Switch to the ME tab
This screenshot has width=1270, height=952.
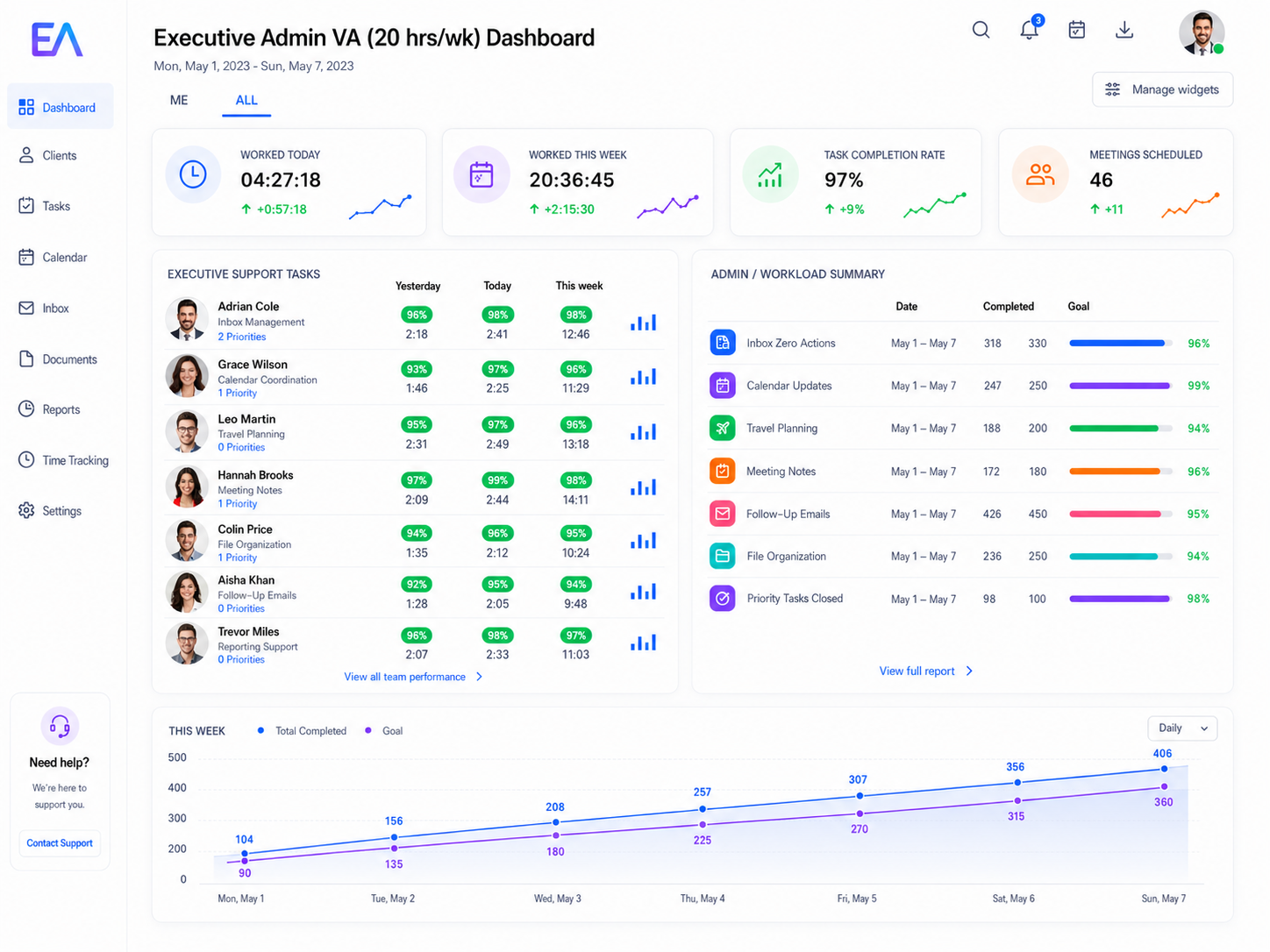pyautogui.click(x=179, y=100)
